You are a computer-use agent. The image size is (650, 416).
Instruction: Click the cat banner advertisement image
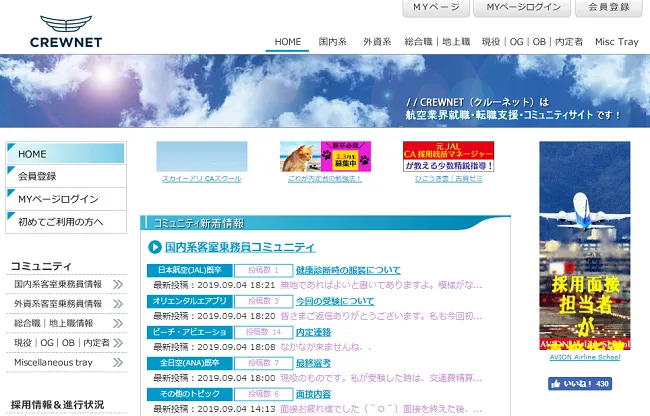(x=325, y=157)
